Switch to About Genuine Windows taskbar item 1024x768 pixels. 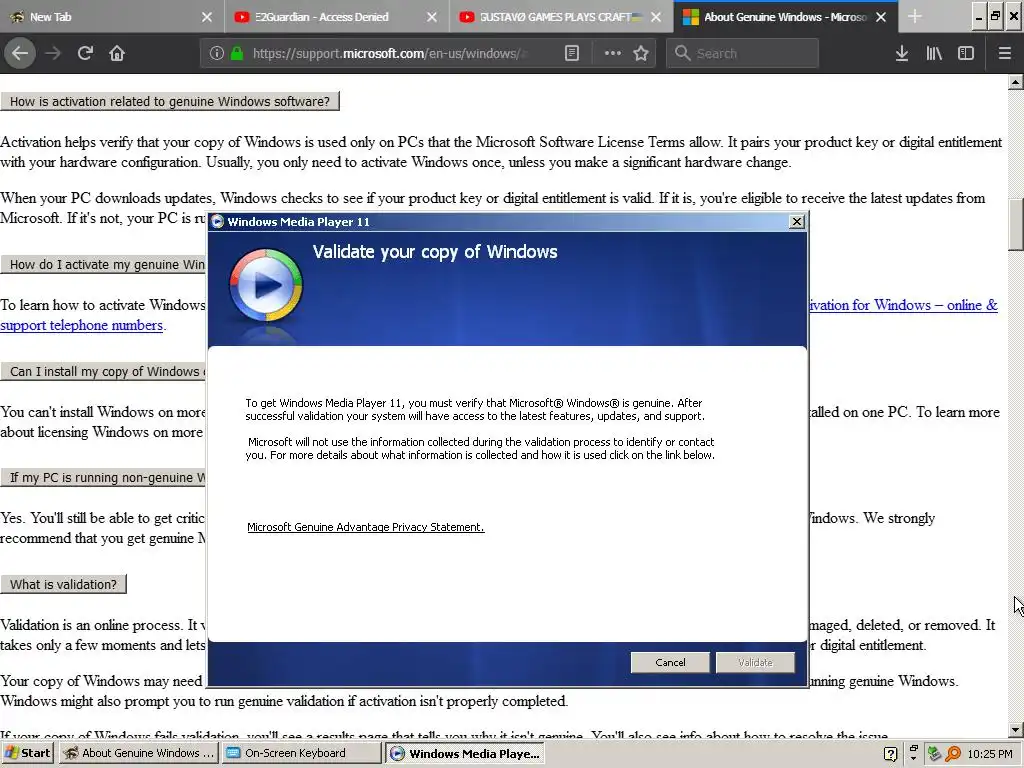[138, 753]
